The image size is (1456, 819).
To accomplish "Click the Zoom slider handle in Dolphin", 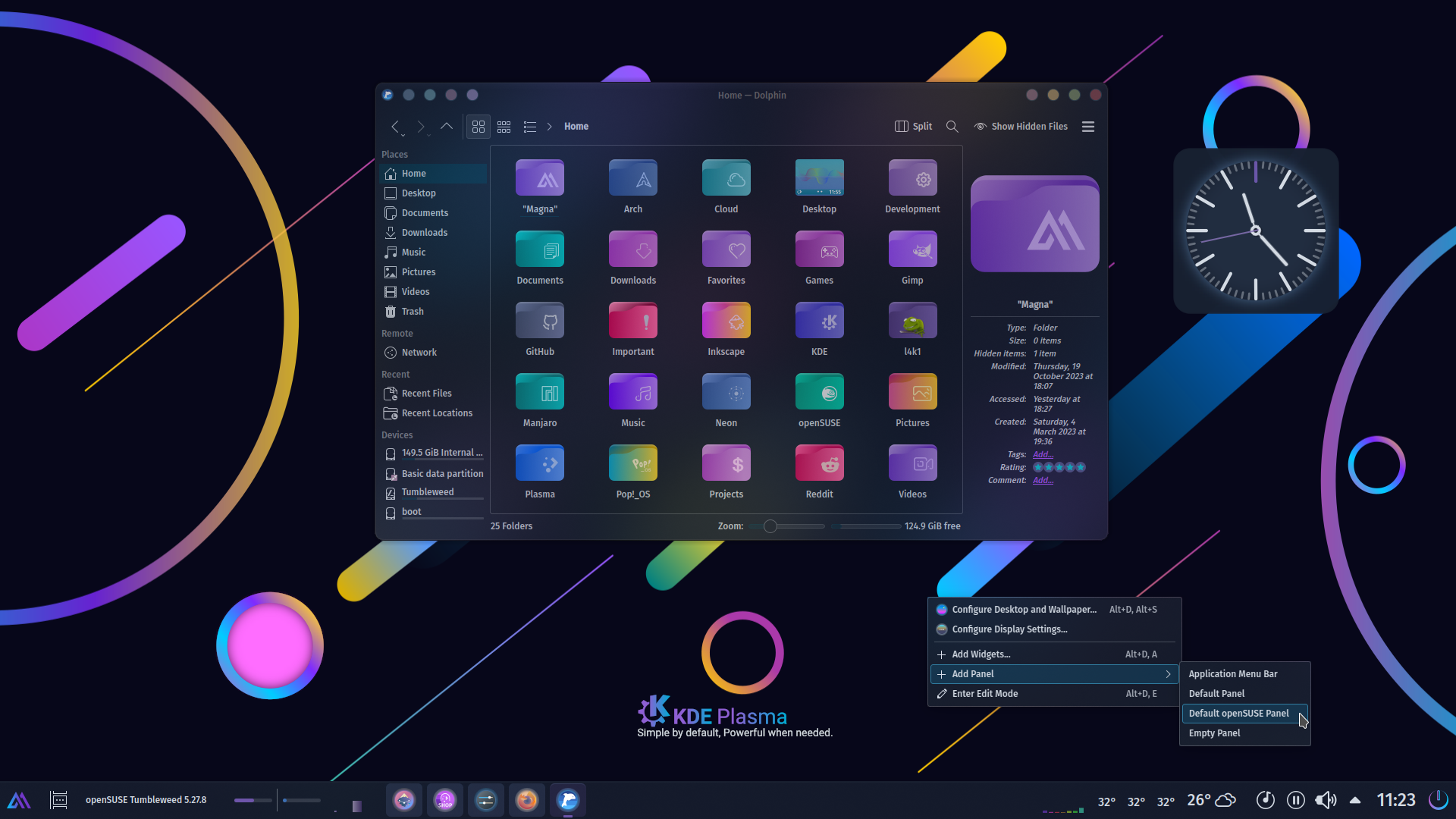I will (x=770, y=526).
